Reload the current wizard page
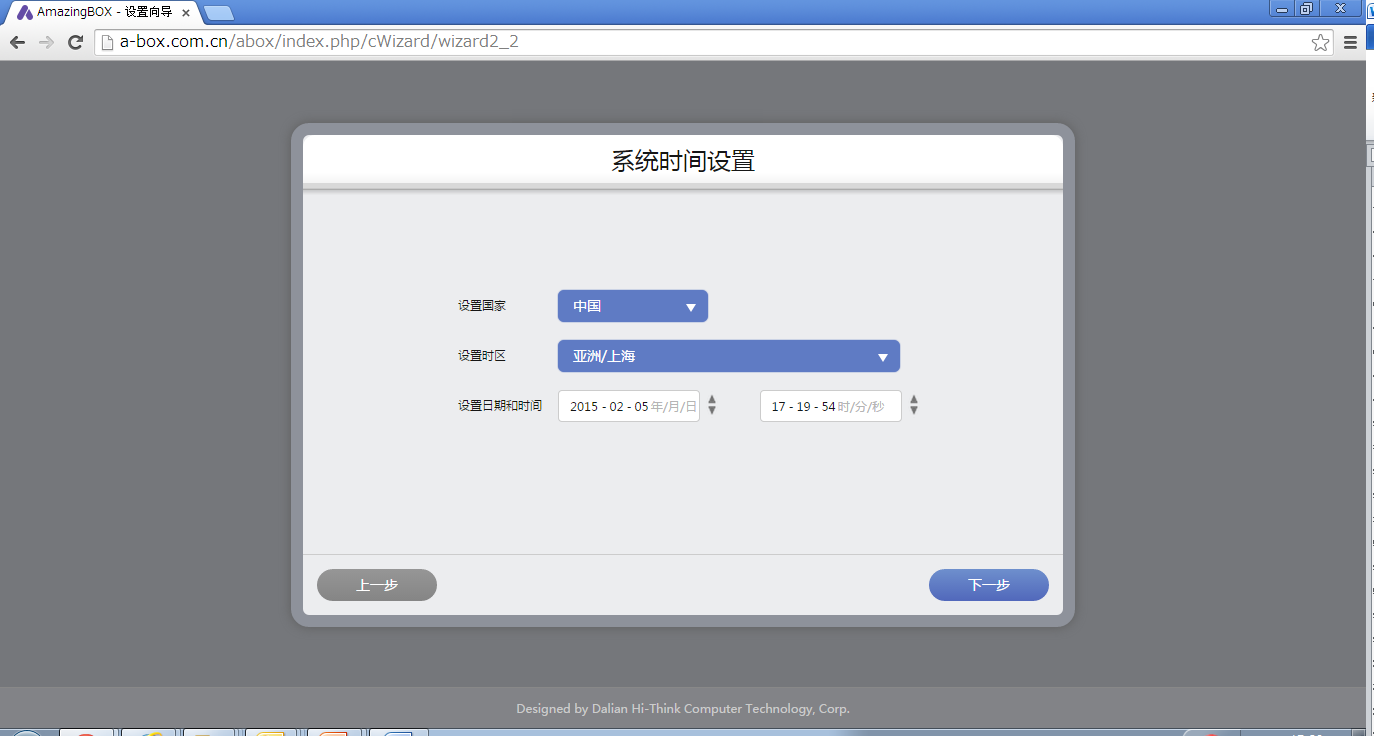The height and width of the screenshot is (736, 1374). click(x=75, y=42)
